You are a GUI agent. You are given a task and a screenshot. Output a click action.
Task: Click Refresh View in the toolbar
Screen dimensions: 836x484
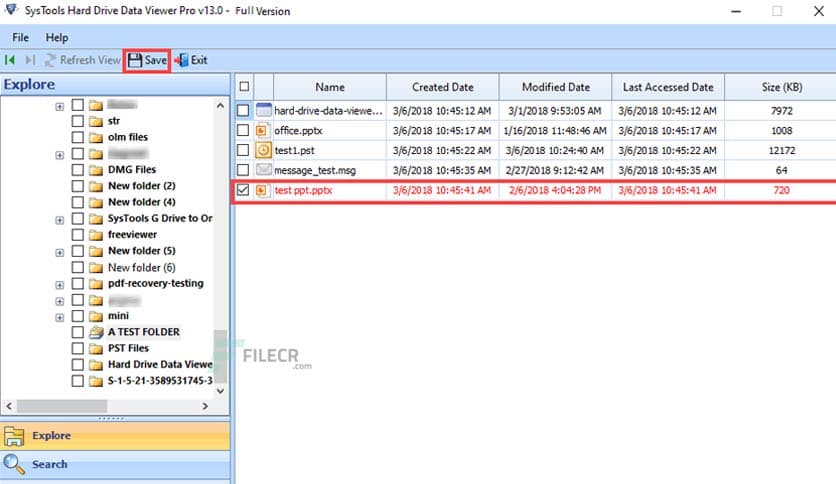pyautogui.click(x=83, y=60)
